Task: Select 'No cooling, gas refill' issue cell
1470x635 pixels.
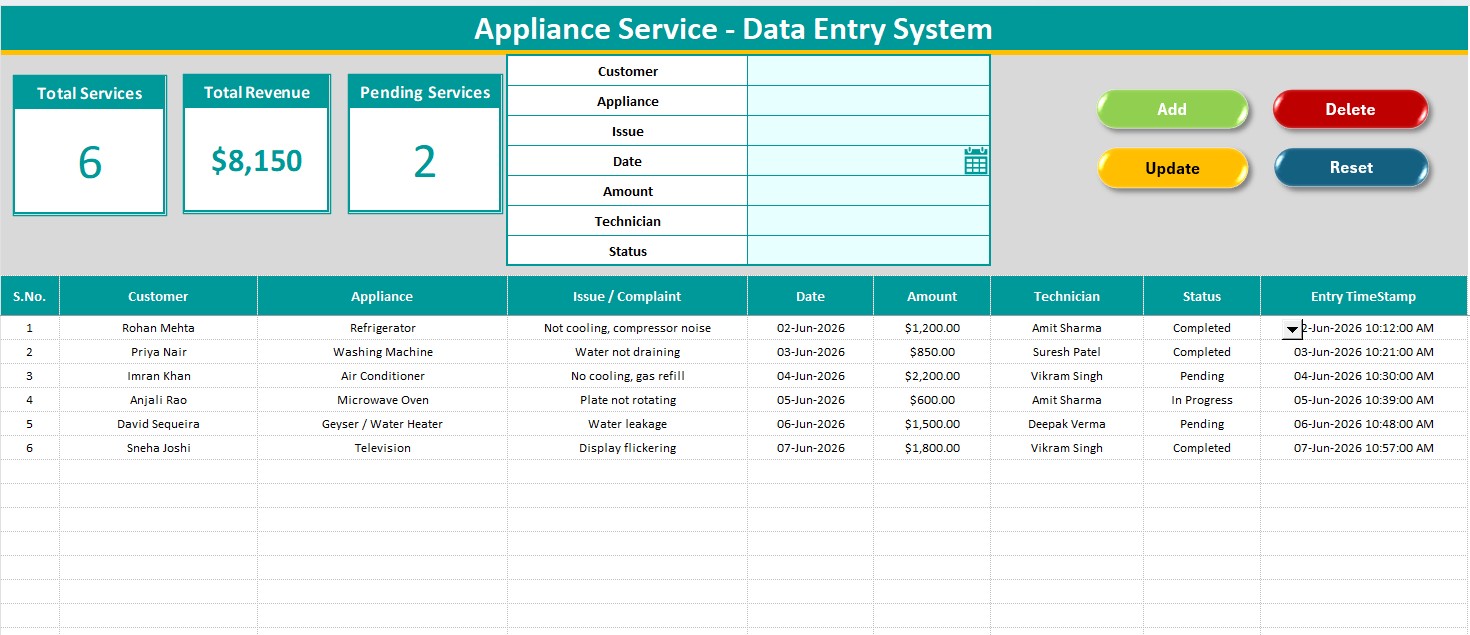Action: click(627, 376)
